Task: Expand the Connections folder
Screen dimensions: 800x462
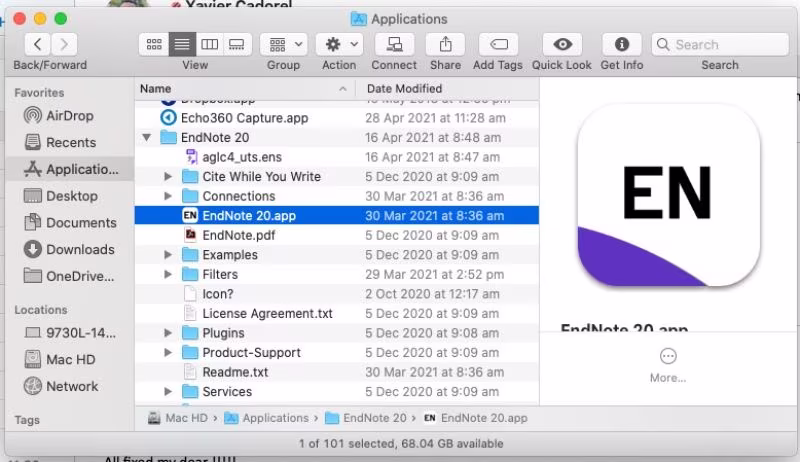Action: [168, 196]
